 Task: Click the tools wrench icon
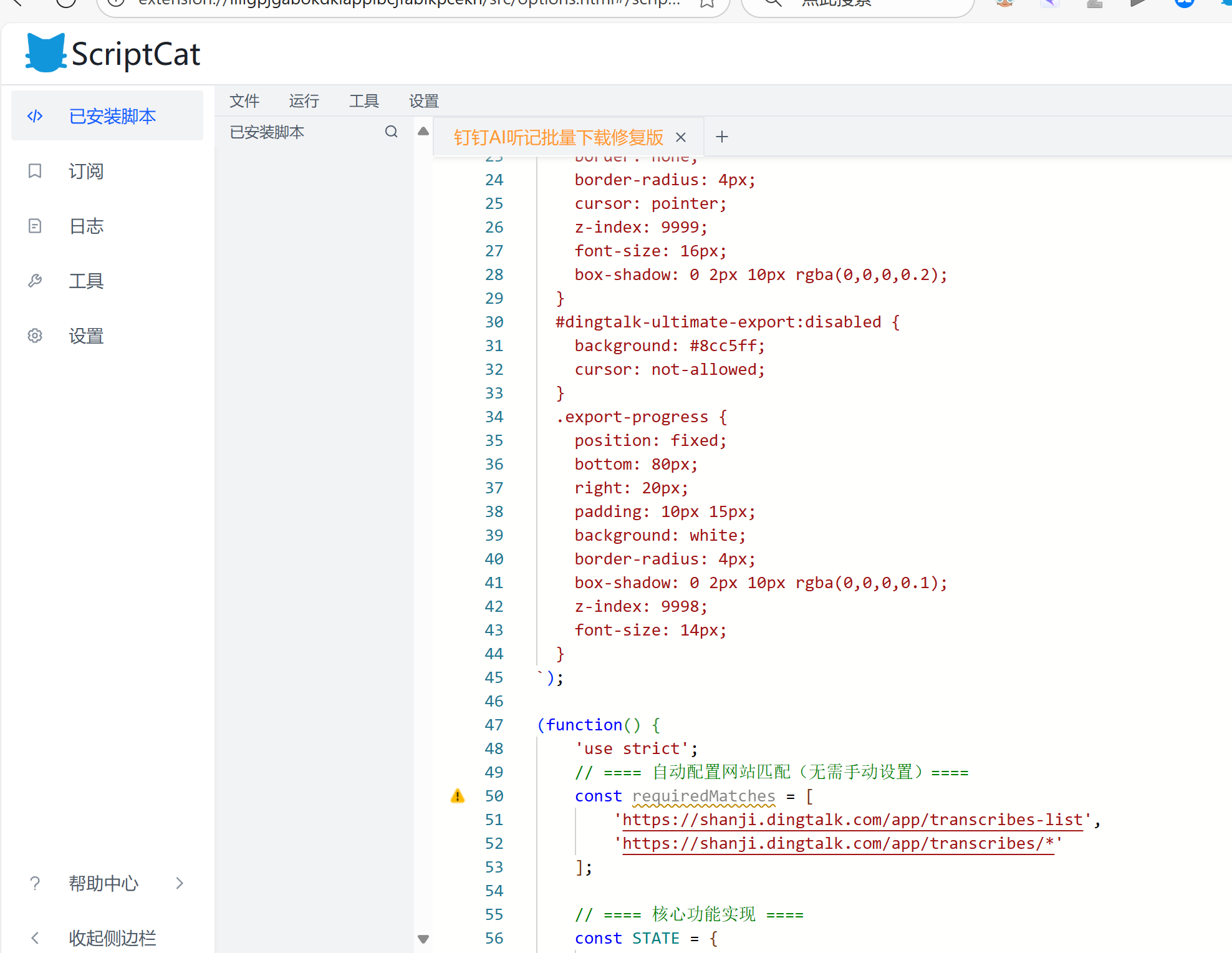click(x=35, y=281)
